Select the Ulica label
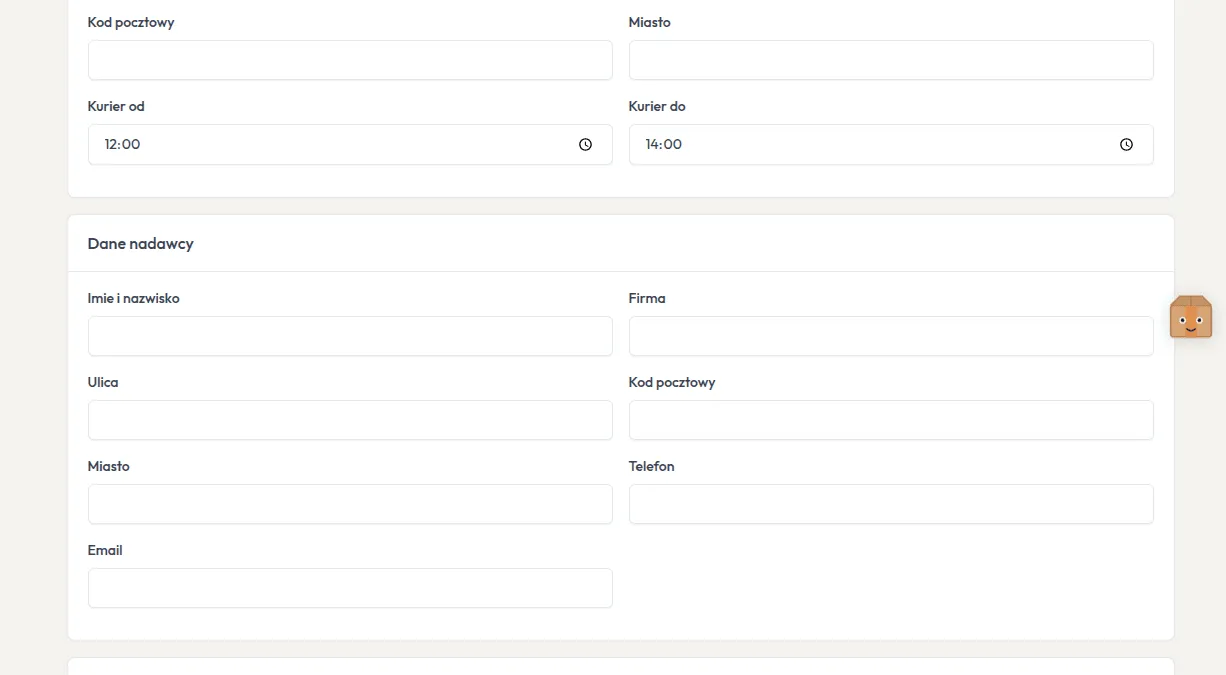The width and height of the screenshot is (1226, 675). point(103,382)
